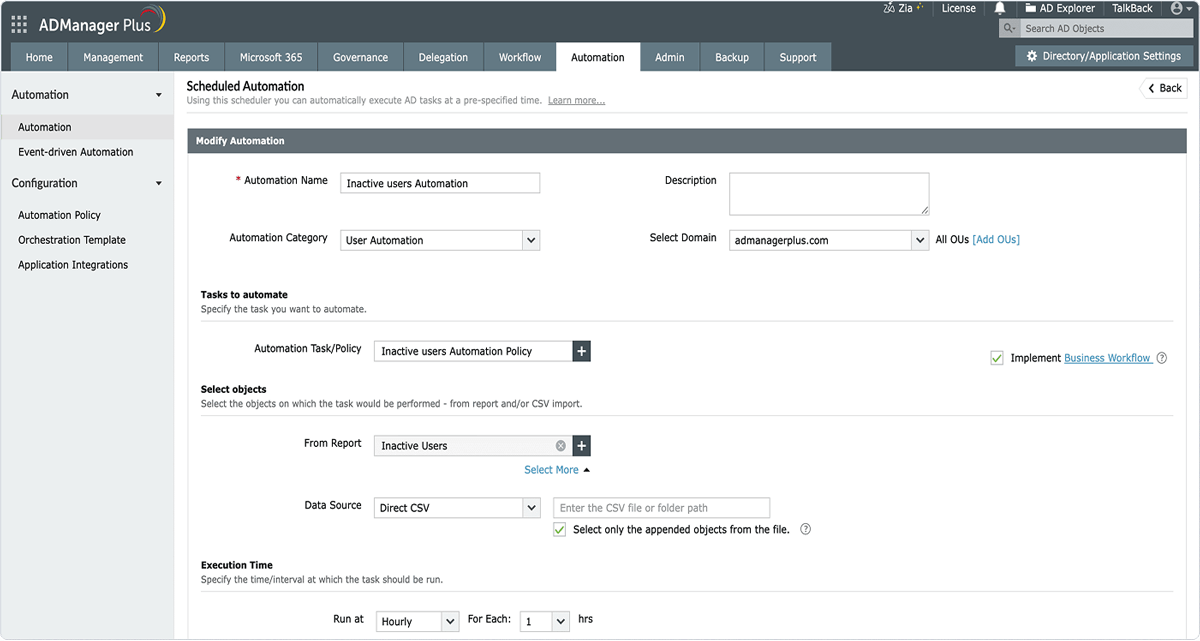The width and height of the screenshot is (1200, 641).
Task: Switch to the Governance tab
Action: click(360, 57)
